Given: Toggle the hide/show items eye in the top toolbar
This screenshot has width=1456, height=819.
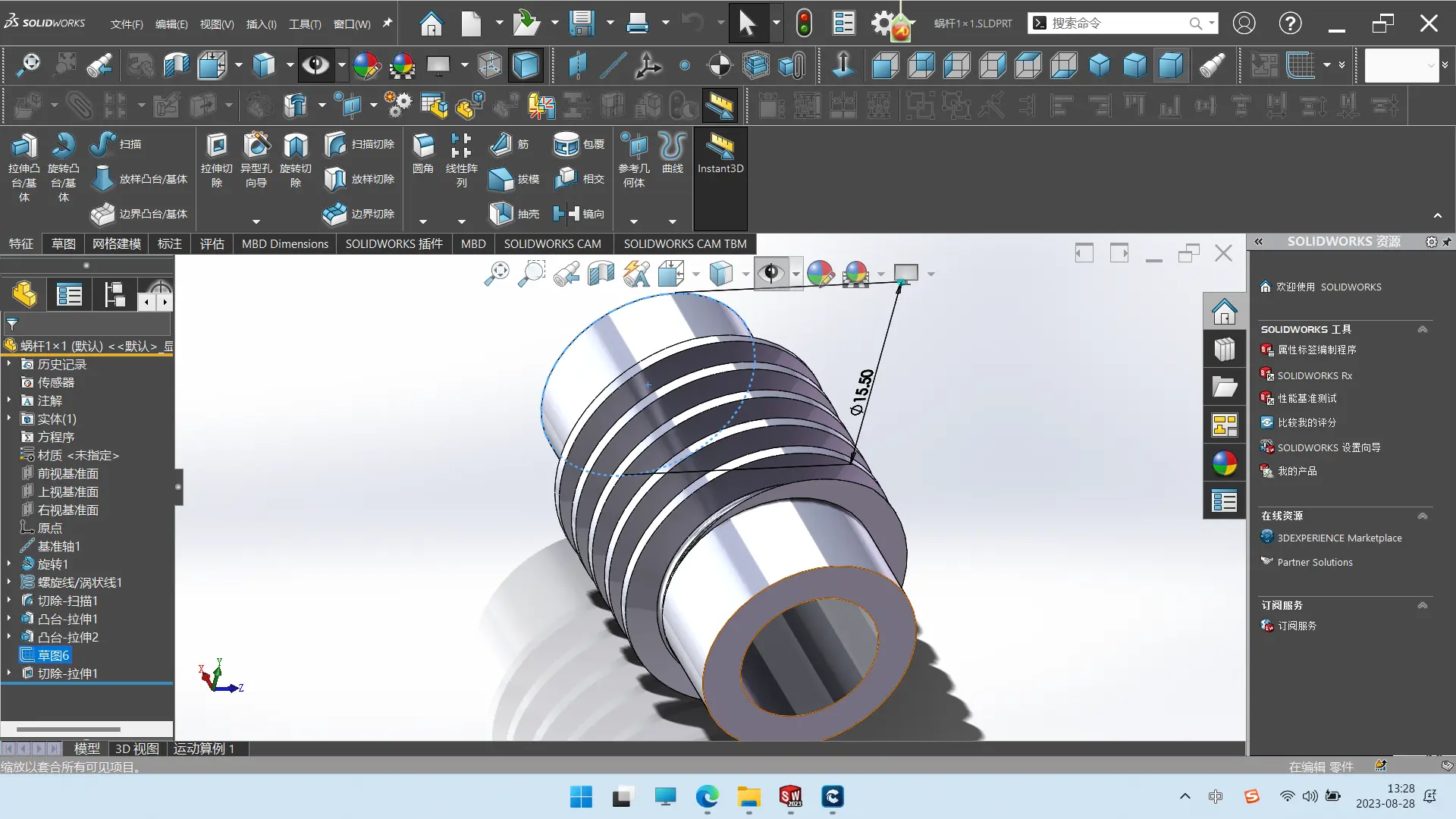Looking at the screenshot, I should [315, 66].
